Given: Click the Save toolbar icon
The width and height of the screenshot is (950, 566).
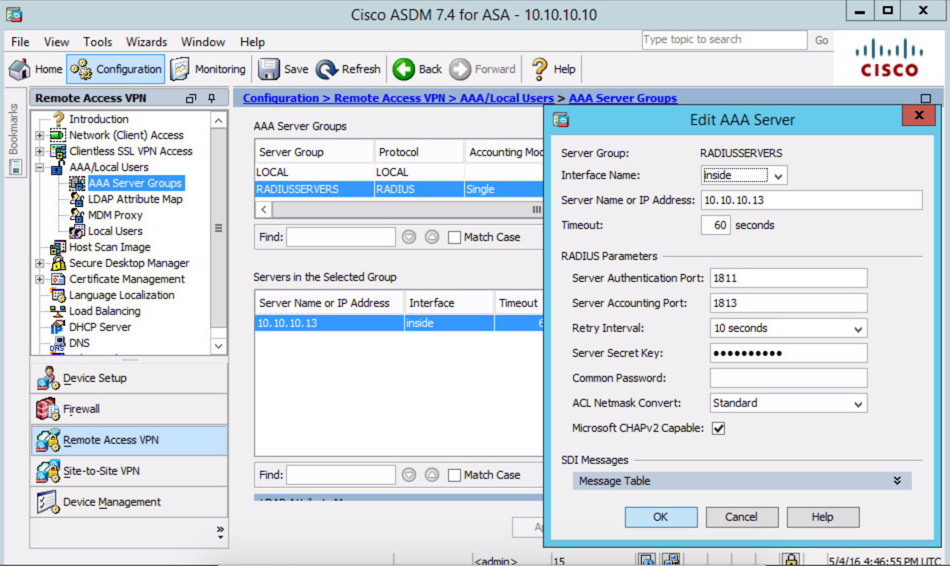Looking at the screenshot, I should click(x=284, y=69).
